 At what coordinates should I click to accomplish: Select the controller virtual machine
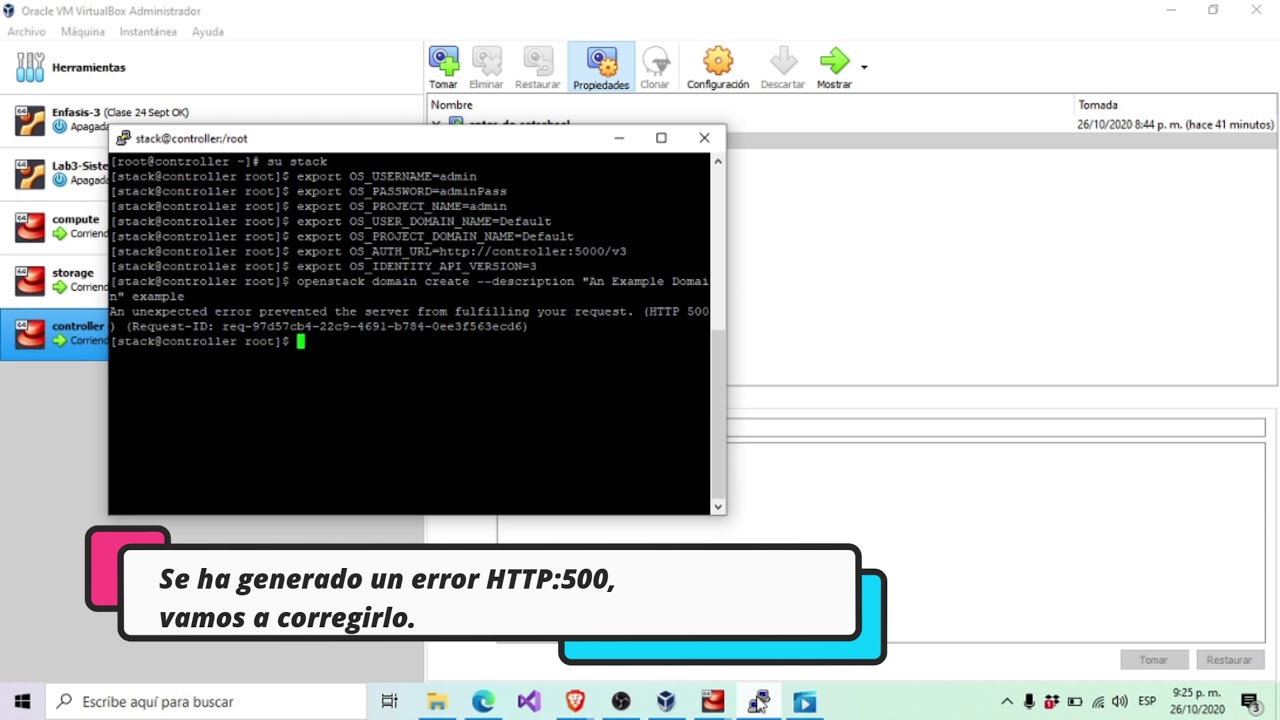coord(55,333)
